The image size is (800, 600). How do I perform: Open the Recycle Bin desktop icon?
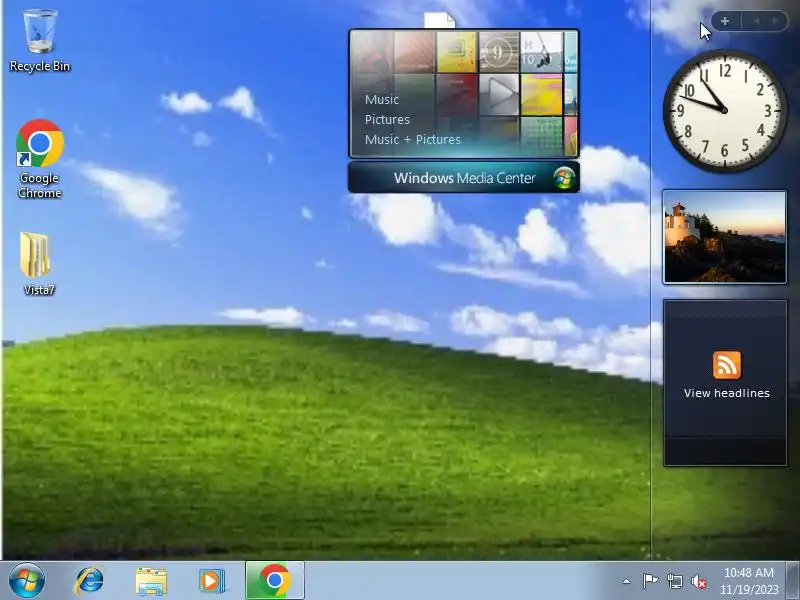(40, 41)
